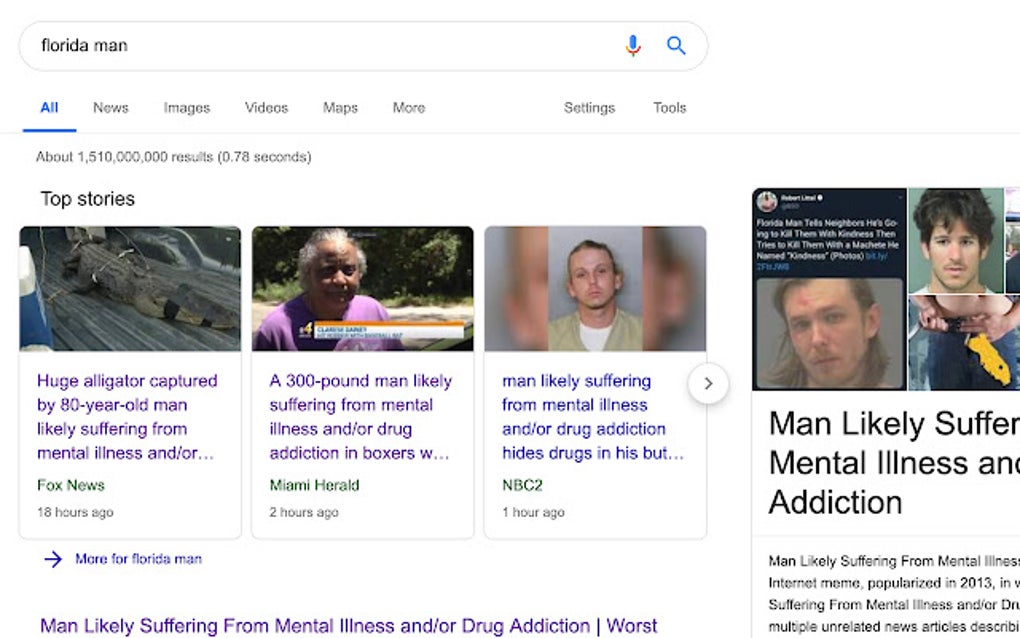Start voice search with the microphone icon

point(632,45)
